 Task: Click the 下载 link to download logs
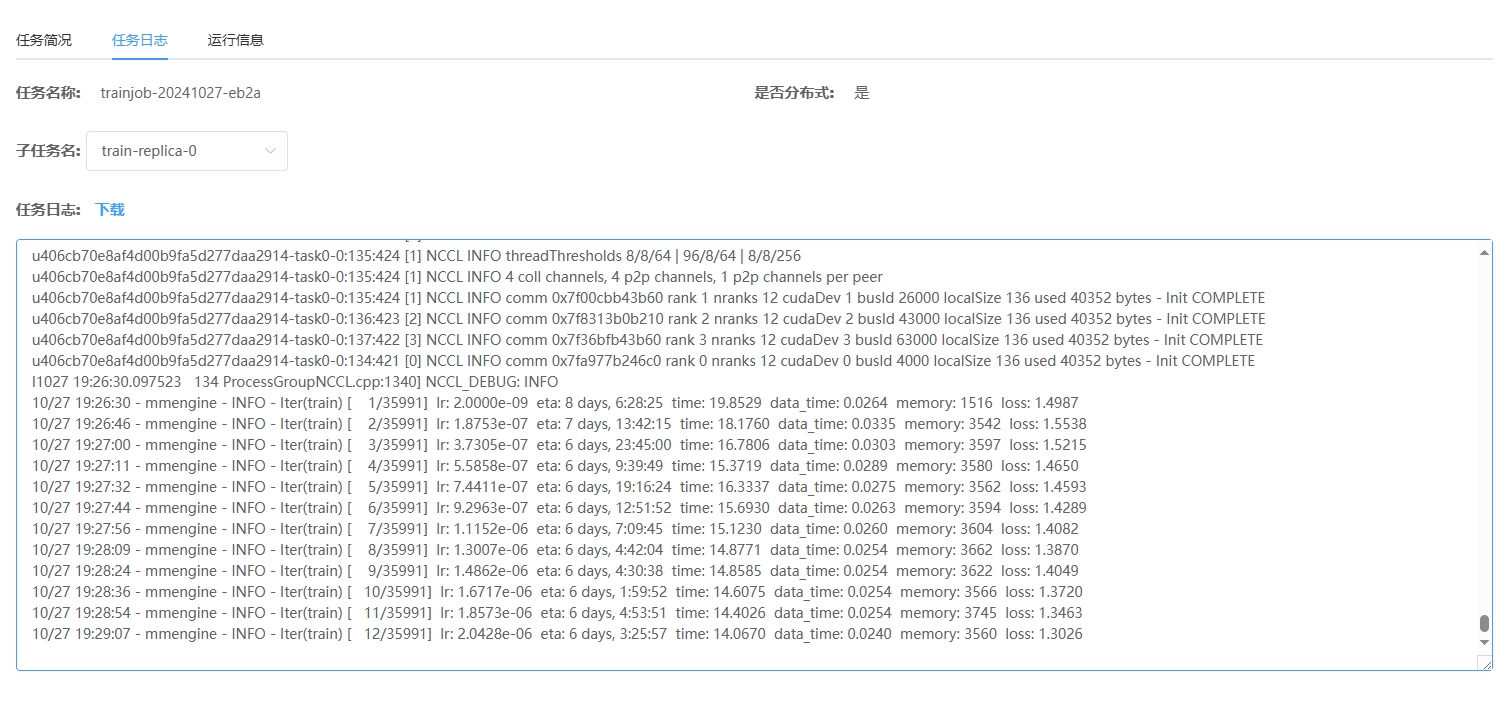(x=110, y=210)
